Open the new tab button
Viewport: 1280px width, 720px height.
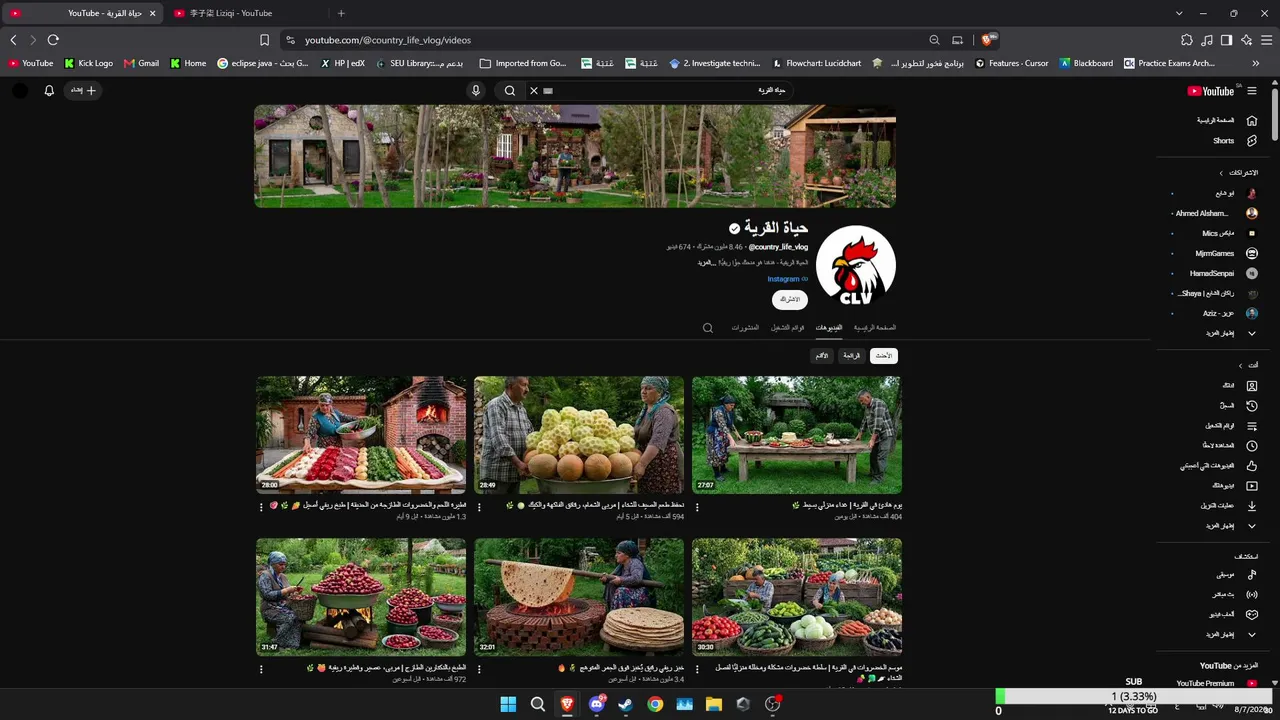341,13
